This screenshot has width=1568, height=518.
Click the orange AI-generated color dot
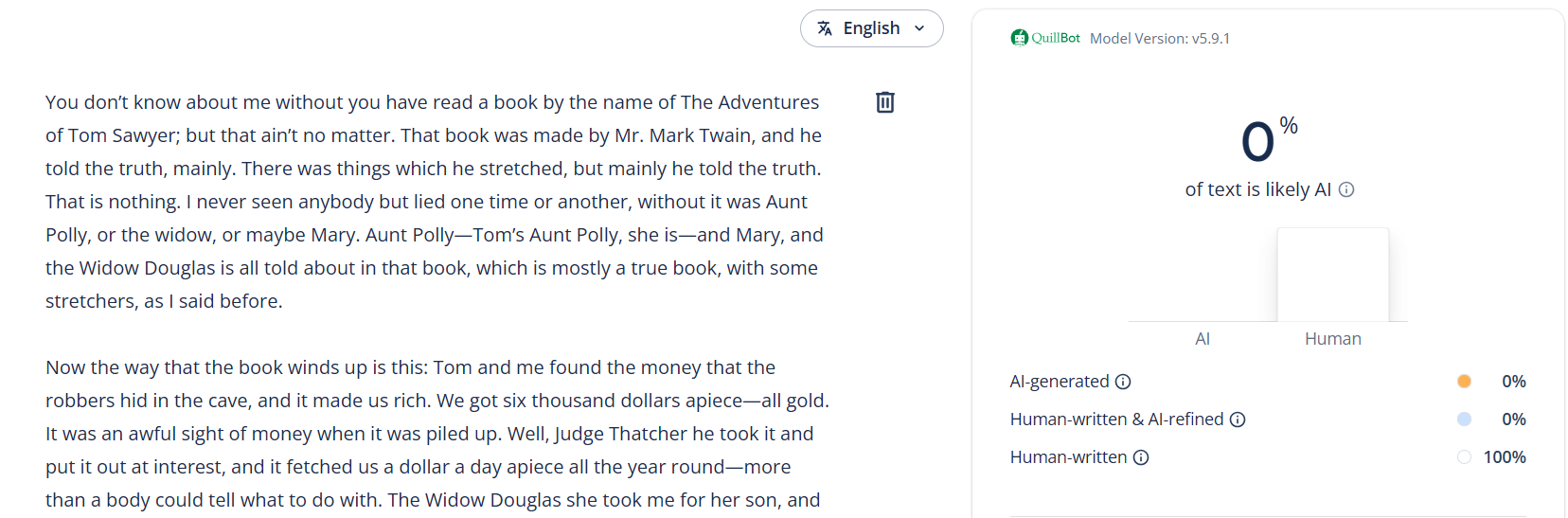click(1464, 382)
